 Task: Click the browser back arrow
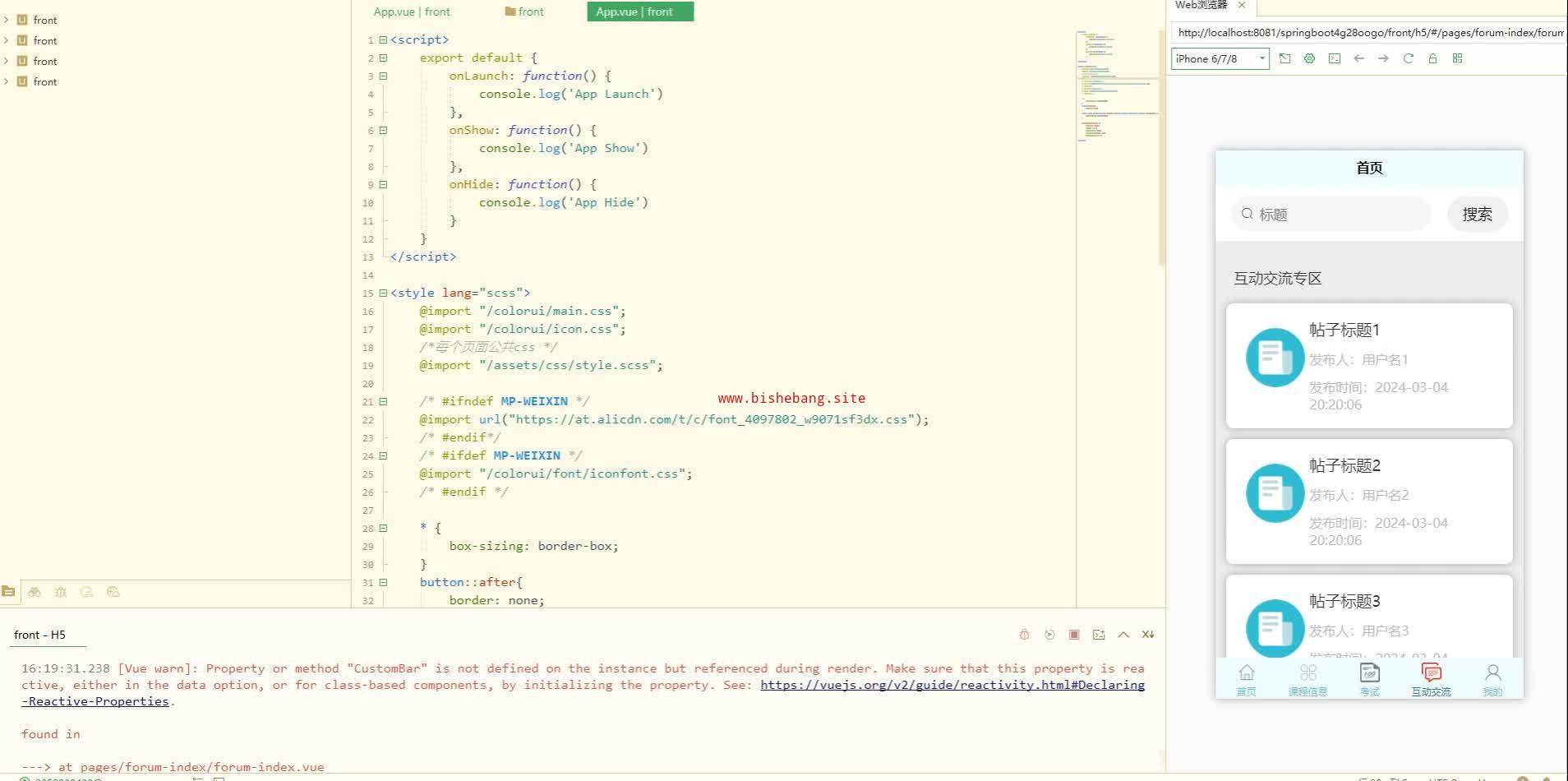point(1358,58)
